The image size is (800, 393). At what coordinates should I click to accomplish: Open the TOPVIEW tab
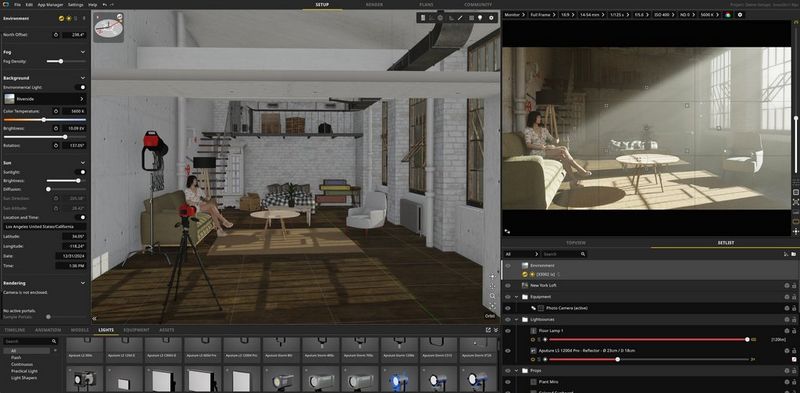pyautogui.click(x=576, y=243)
